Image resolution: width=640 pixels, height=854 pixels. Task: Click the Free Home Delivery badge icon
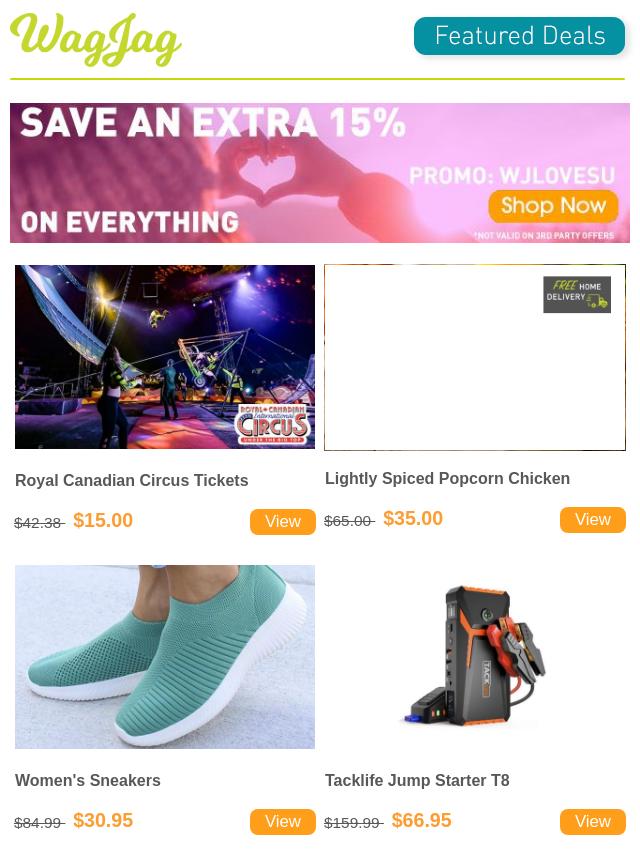(577, 295)
